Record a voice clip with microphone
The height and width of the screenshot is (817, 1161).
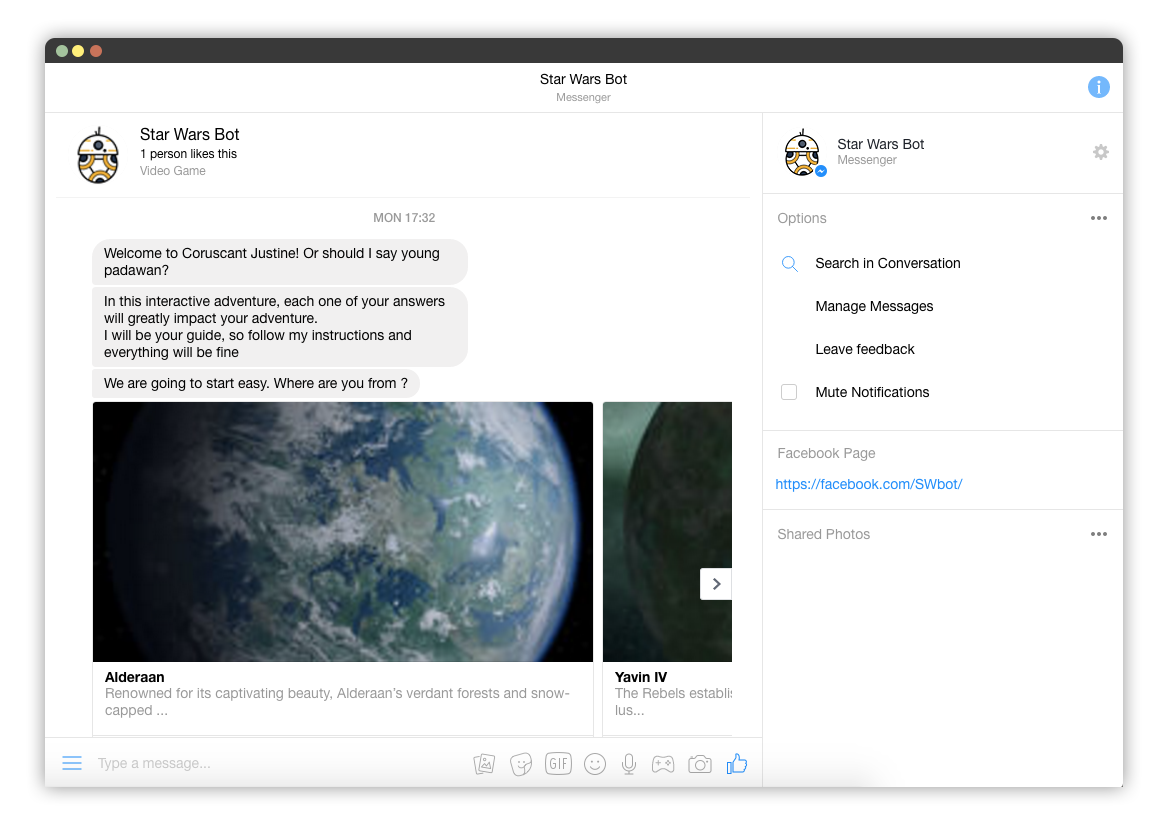pos(629,764)
